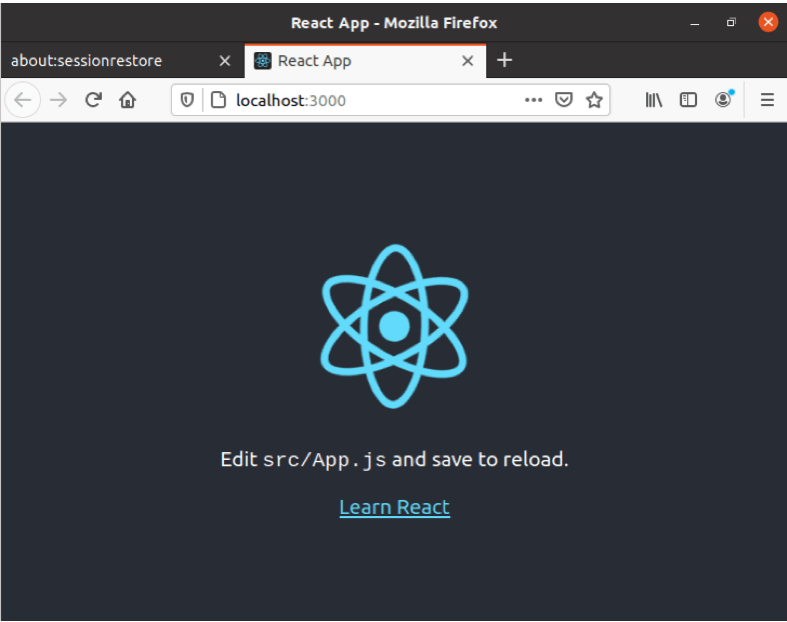The image size is (787, 622).
Task: Follow the Learn React link
Action: pos(395,507)
